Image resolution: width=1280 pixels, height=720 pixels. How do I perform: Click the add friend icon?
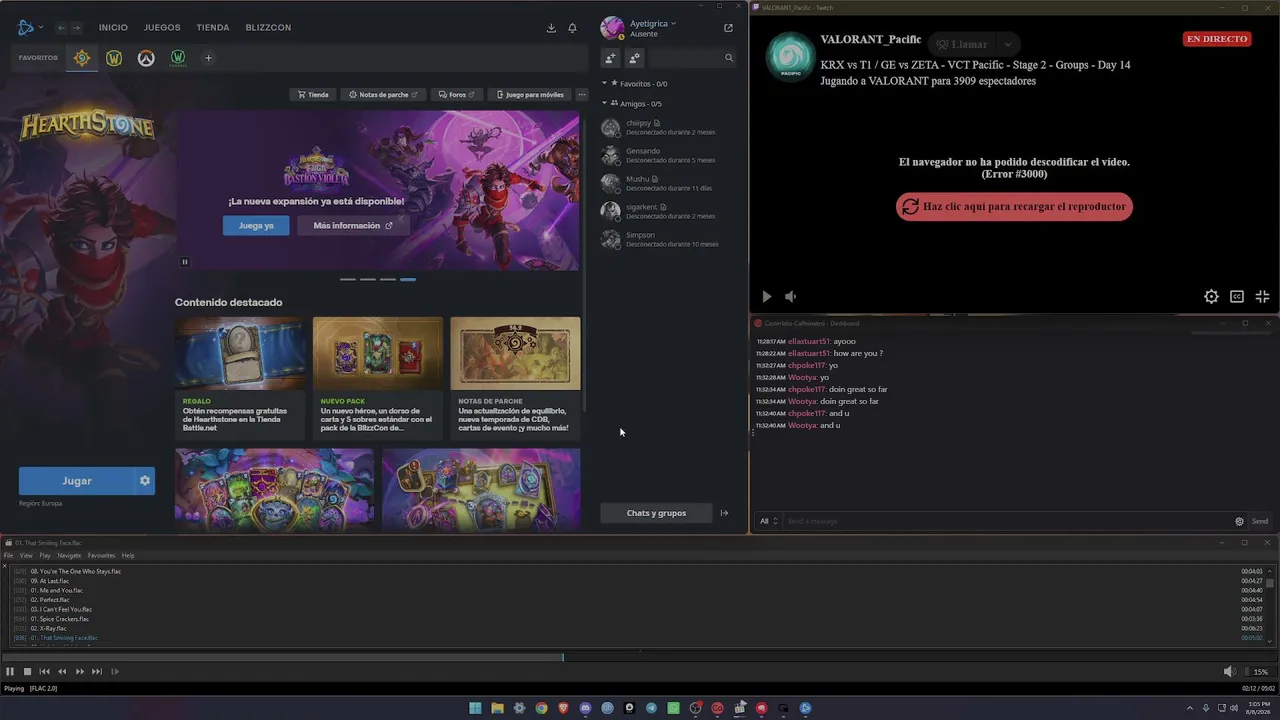pyautogui.click(x=610, y=58)
